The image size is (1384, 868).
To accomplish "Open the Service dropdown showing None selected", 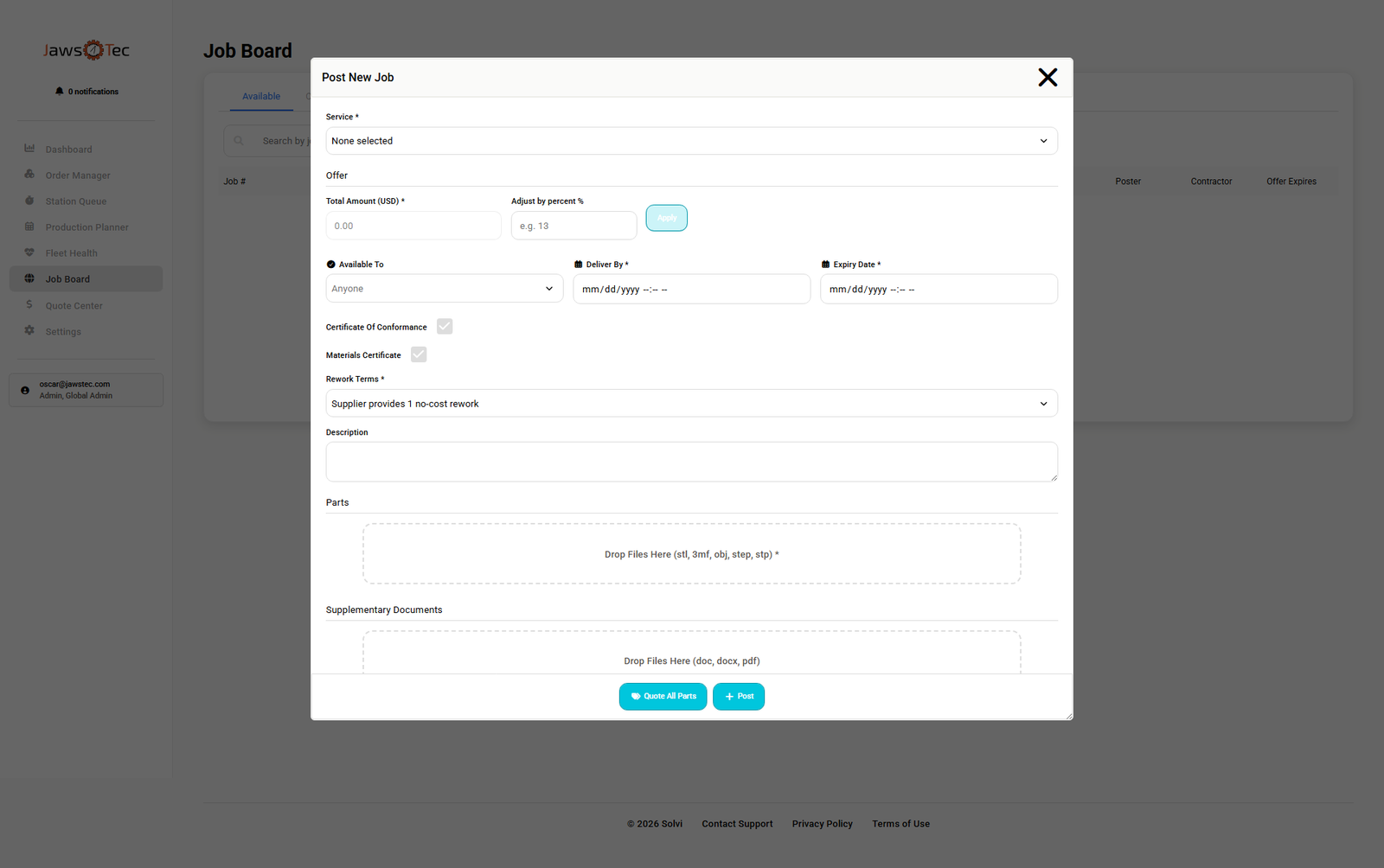I will (692, 141).
